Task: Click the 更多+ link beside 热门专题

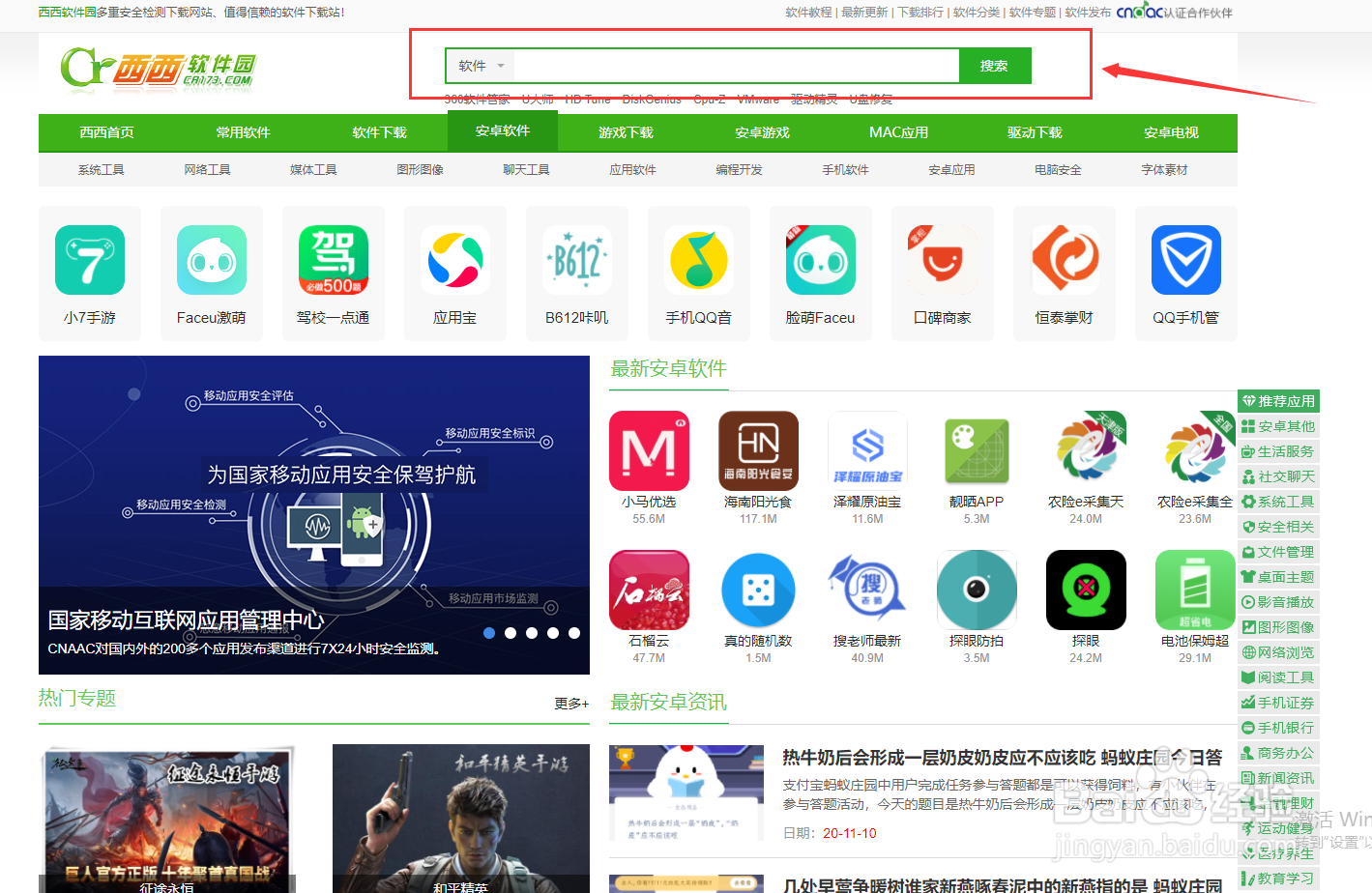Action: pyautogui.click(x=571, y=704)
